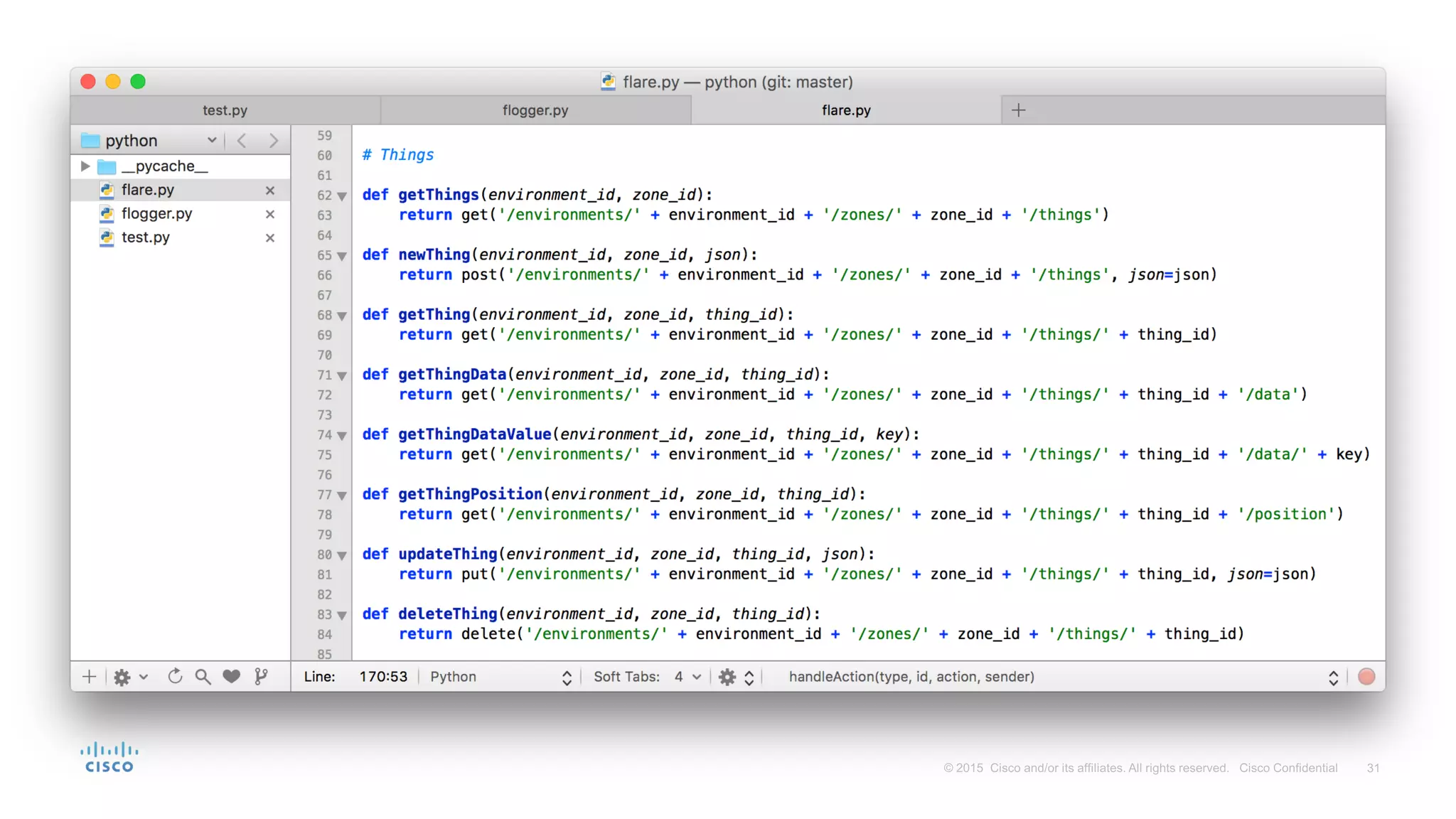
Task: Click the reload circular arrow icon
Action: tap(175, 677)
